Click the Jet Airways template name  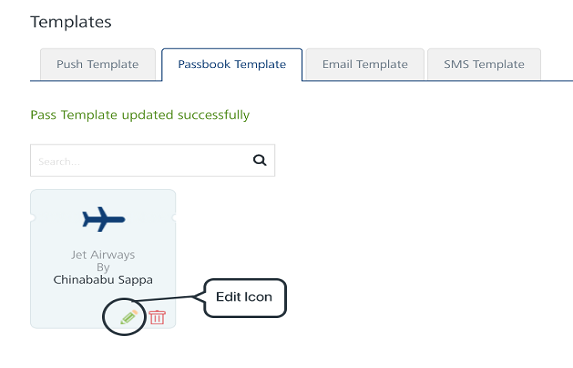click(103, 255)
